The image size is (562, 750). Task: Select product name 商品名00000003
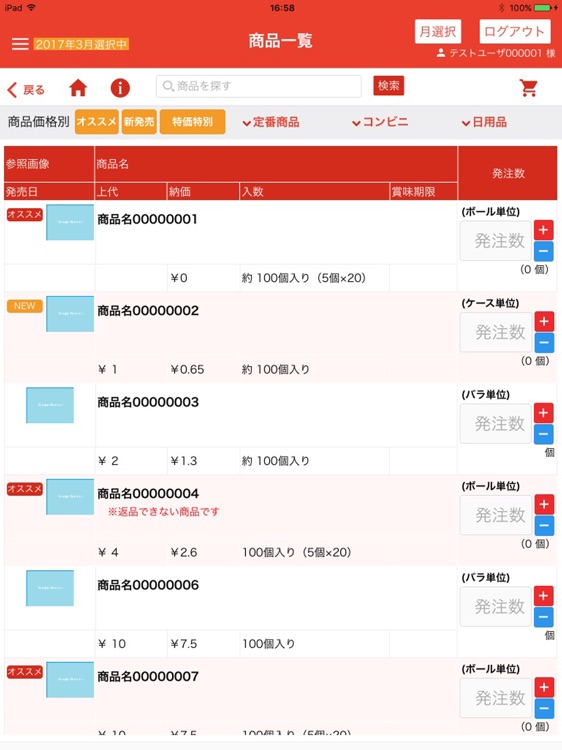pyautogui.click(x=148, y=402)
